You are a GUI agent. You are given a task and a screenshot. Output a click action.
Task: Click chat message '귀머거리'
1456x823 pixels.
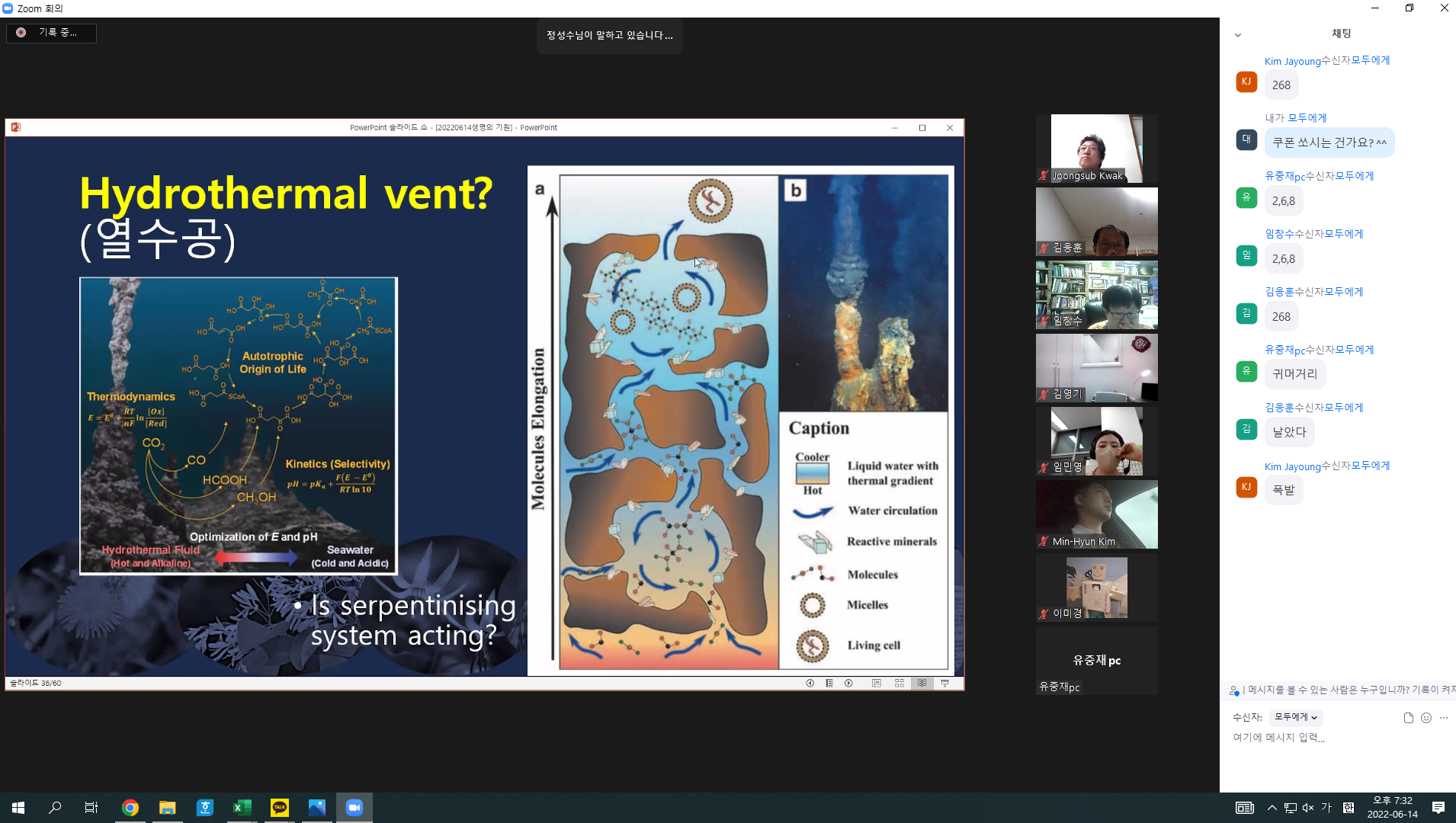[x=1295, y=374]
